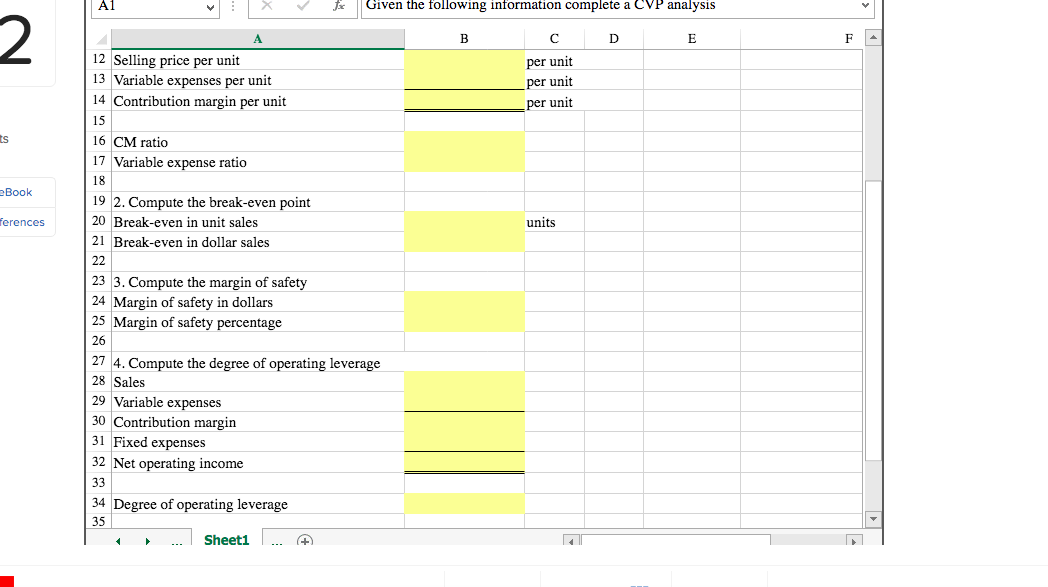Click yellow cell beside Sales row
1048x587 pixels.
tap(464, 382)
